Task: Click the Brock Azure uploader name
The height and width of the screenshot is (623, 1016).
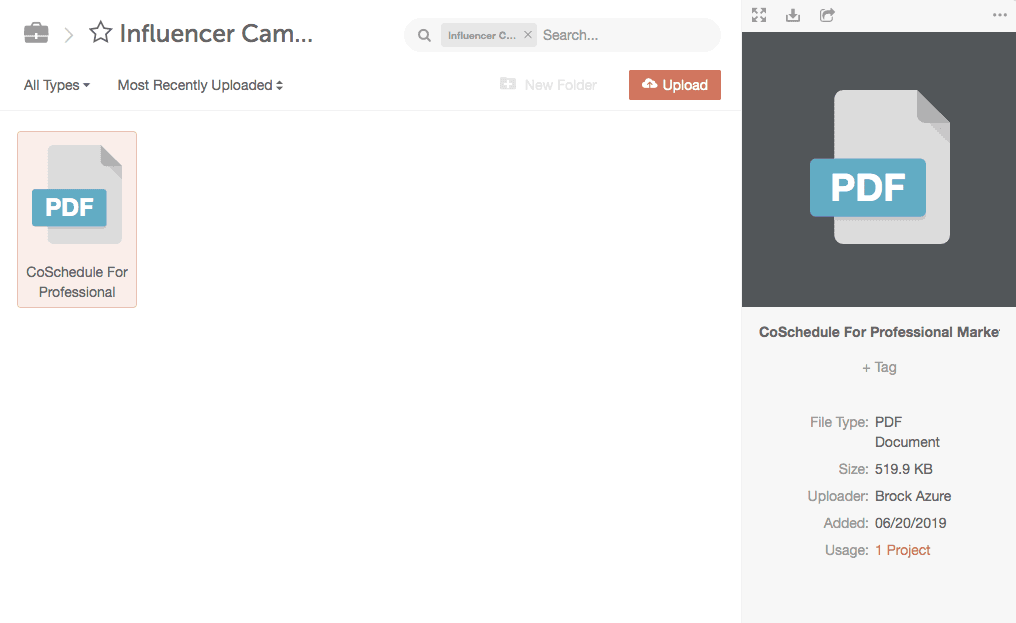Action: [x=913, y=496]
